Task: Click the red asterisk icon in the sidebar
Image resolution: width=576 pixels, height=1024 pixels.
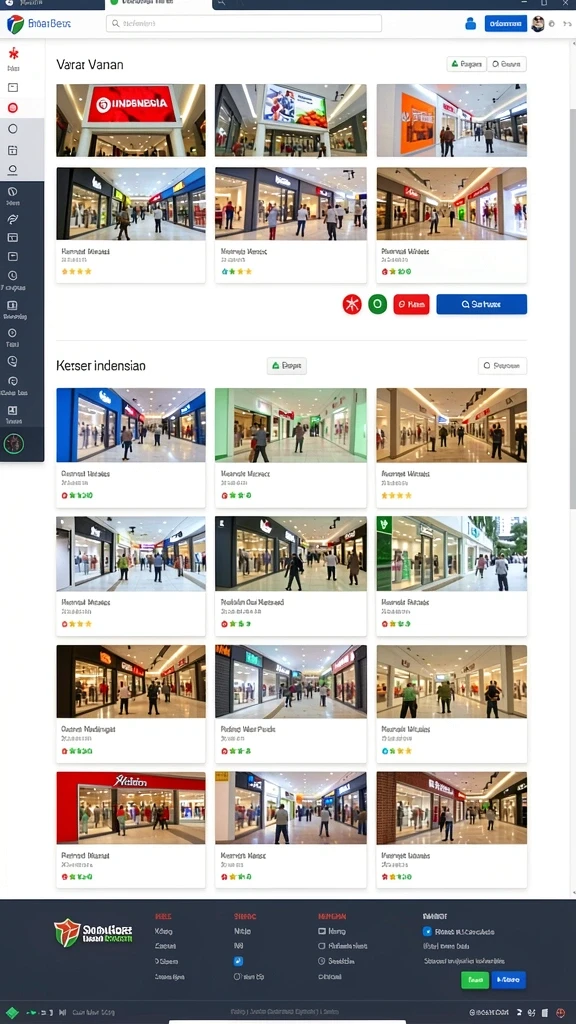Action: pos(13,54)
